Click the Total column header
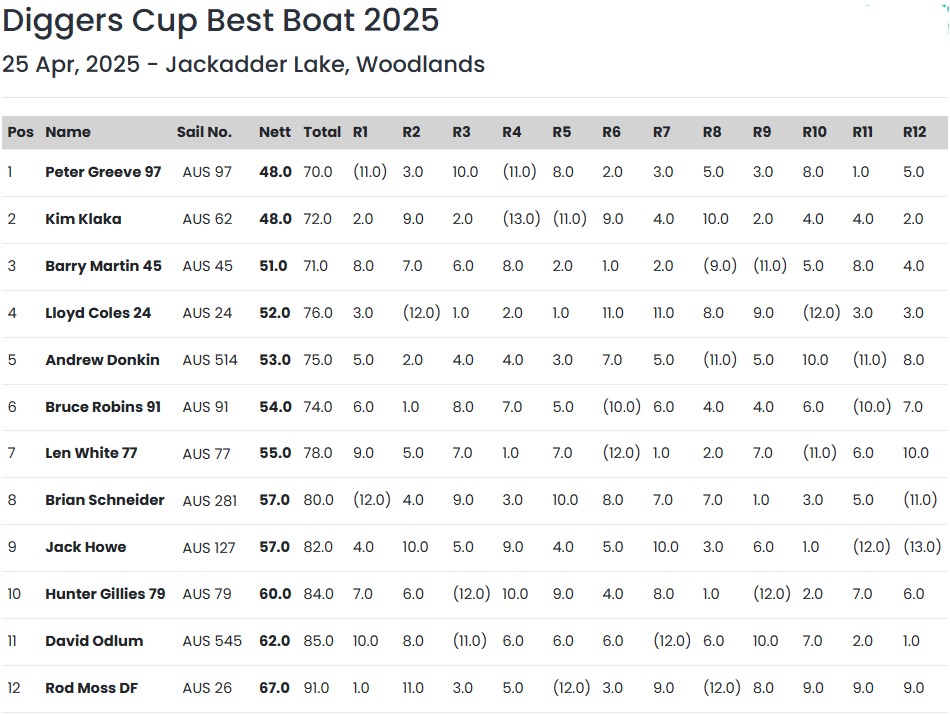 pyautogui.click(x=322, y=132)
